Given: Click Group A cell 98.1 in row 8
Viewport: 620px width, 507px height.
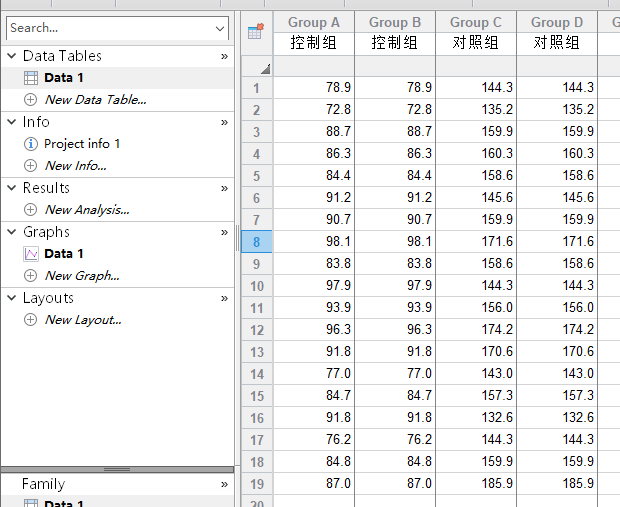Looking at the screenshot, I should click(x=314, y=242).
